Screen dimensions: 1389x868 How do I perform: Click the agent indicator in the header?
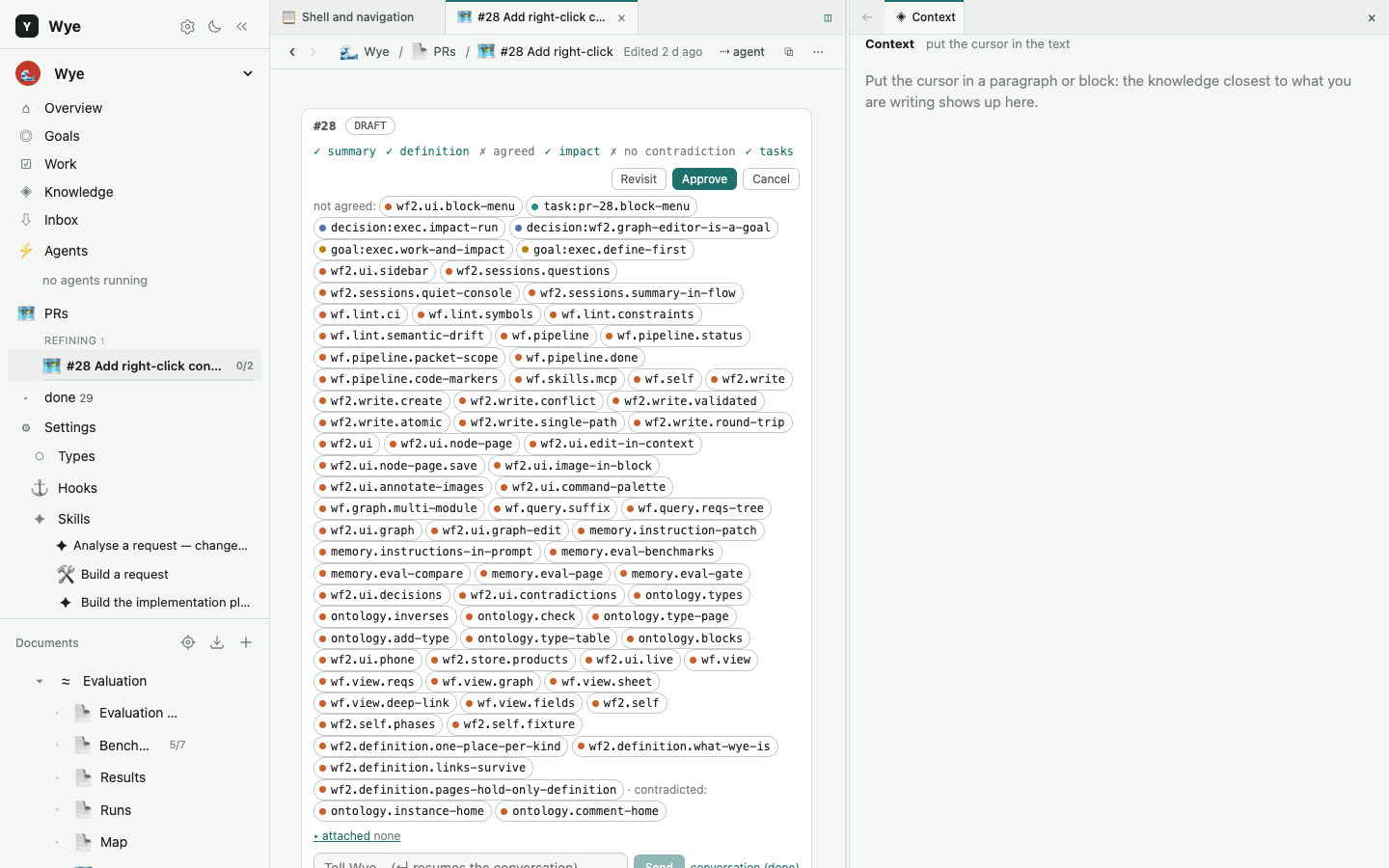742,52
